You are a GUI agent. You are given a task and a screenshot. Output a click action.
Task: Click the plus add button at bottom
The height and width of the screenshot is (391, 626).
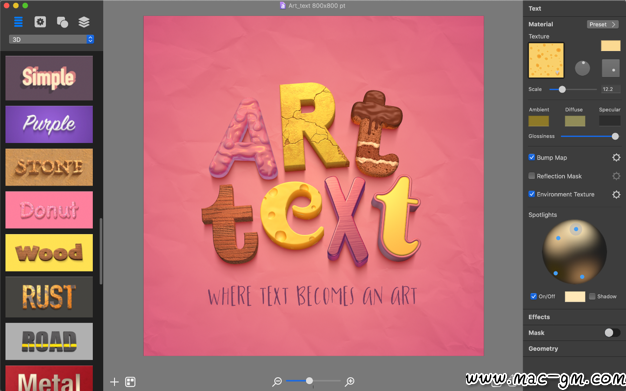[114, 382]
